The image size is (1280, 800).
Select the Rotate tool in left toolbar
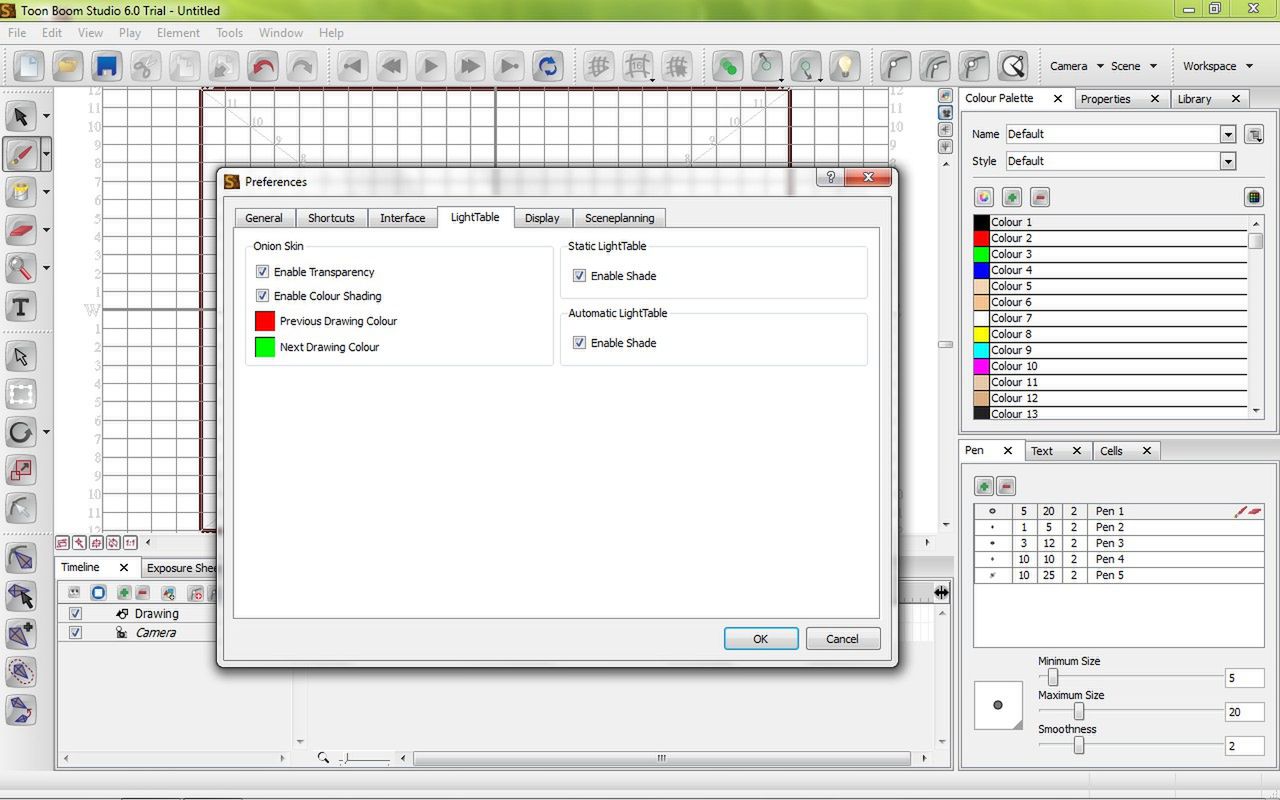click(x=21, y=432)
